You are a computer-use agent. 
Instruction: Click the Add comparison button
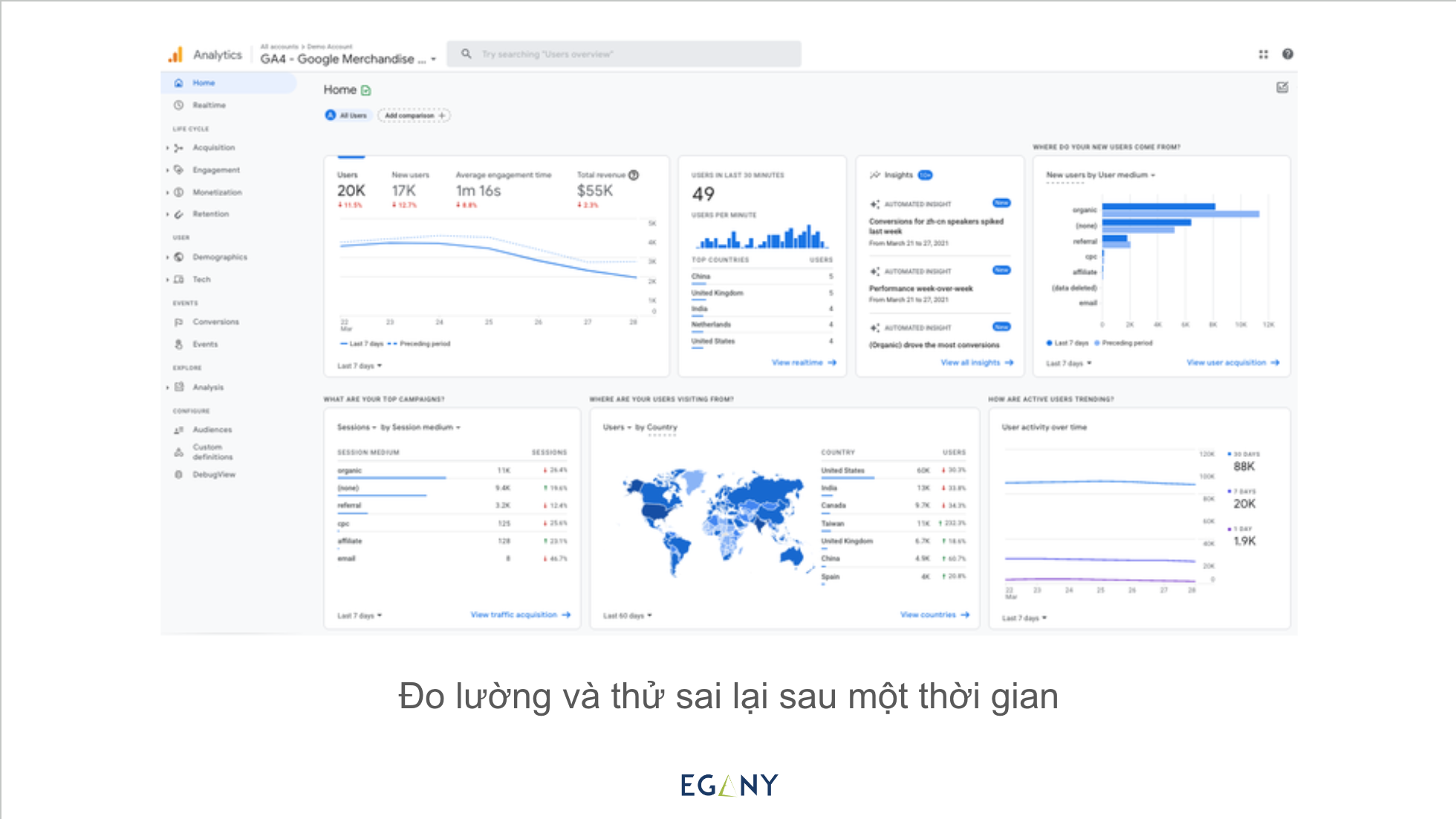(414, 116)
